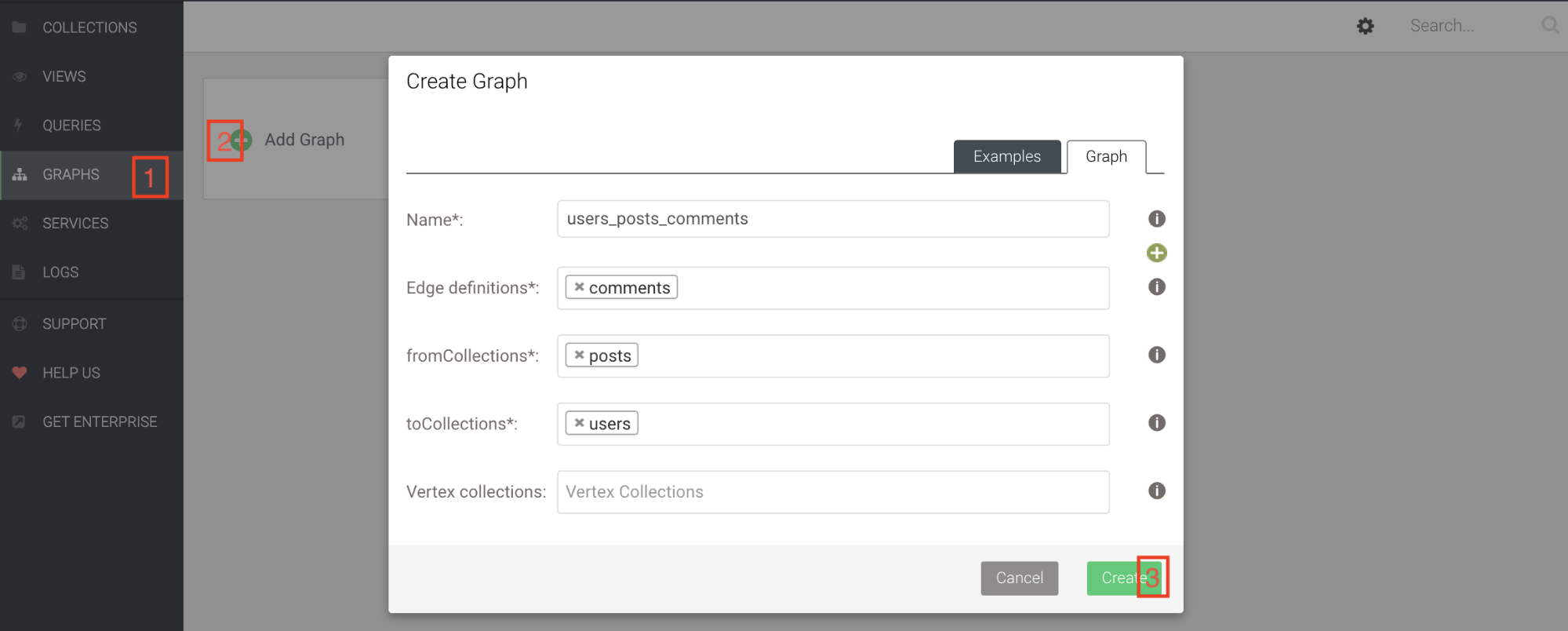The image size is (1568, 631).
Task: Remove the posts tag from fromCollections
Action: pyautogui.click(x=579, y=355)
